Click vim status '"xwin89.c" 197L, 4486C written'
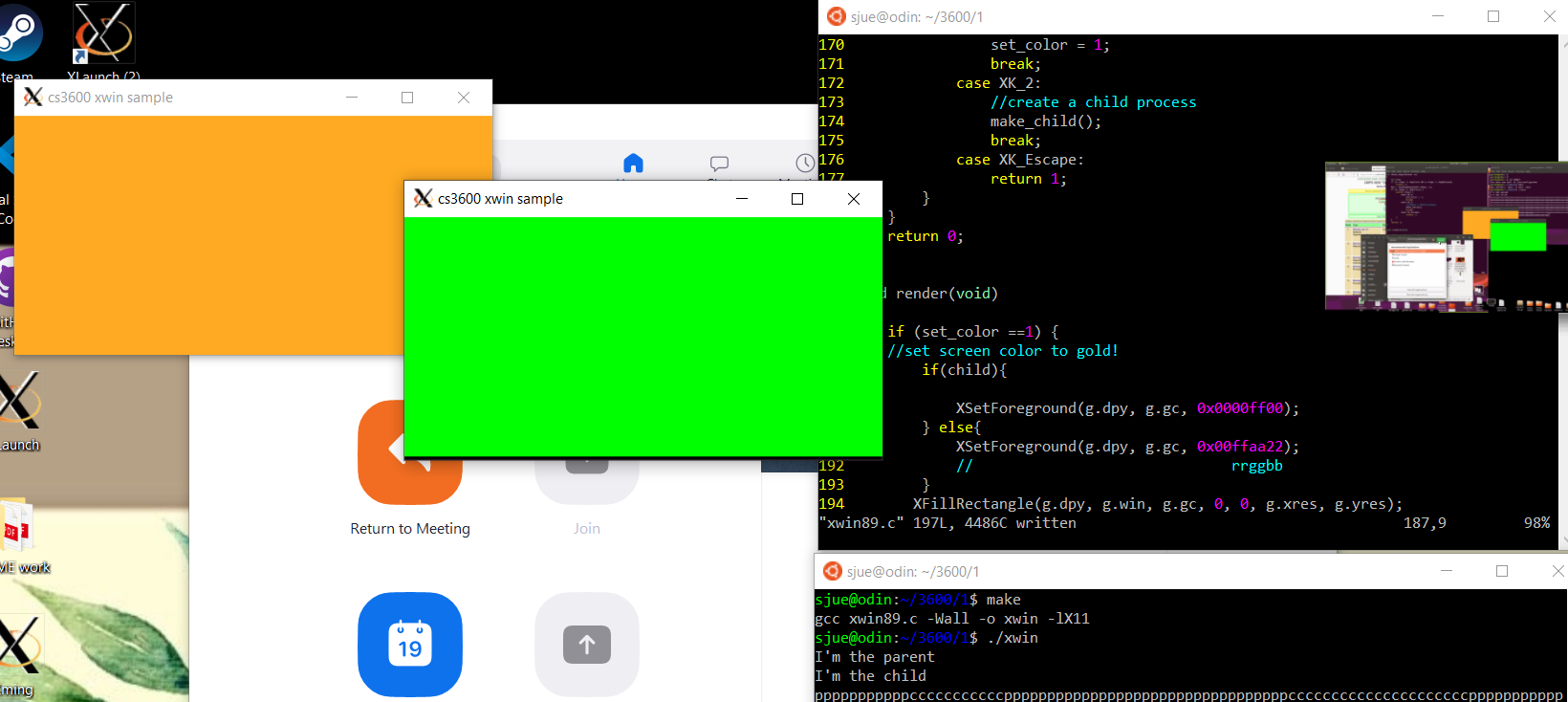1568x702 pixels. point(947,523)
